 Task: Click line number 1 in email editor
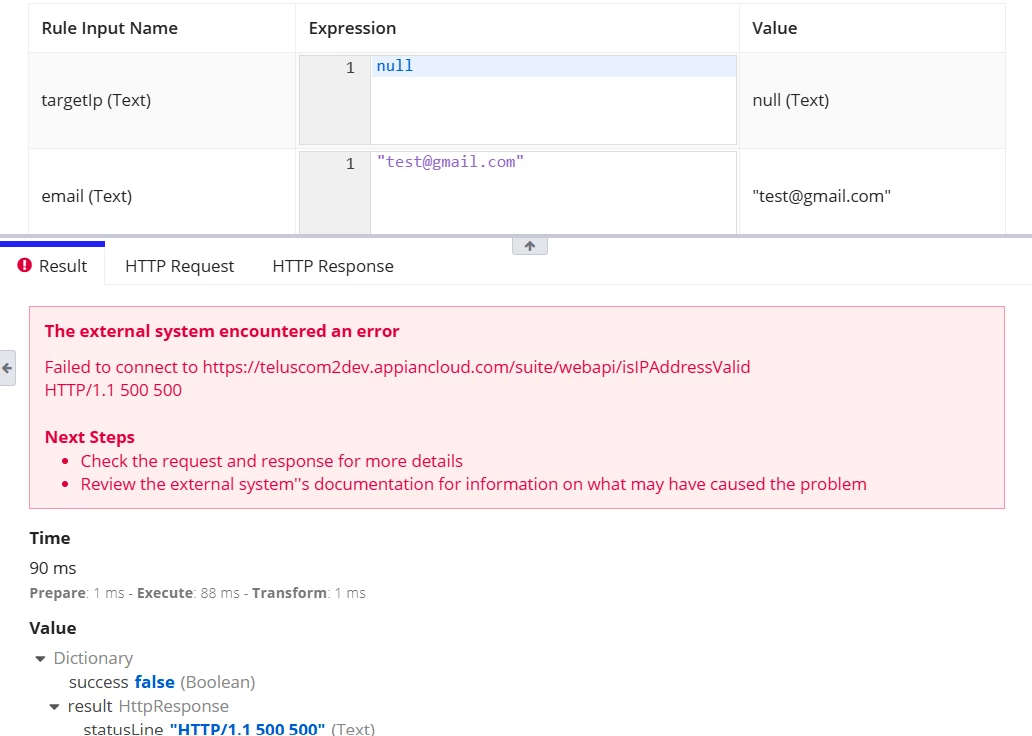tap(350, 163)
